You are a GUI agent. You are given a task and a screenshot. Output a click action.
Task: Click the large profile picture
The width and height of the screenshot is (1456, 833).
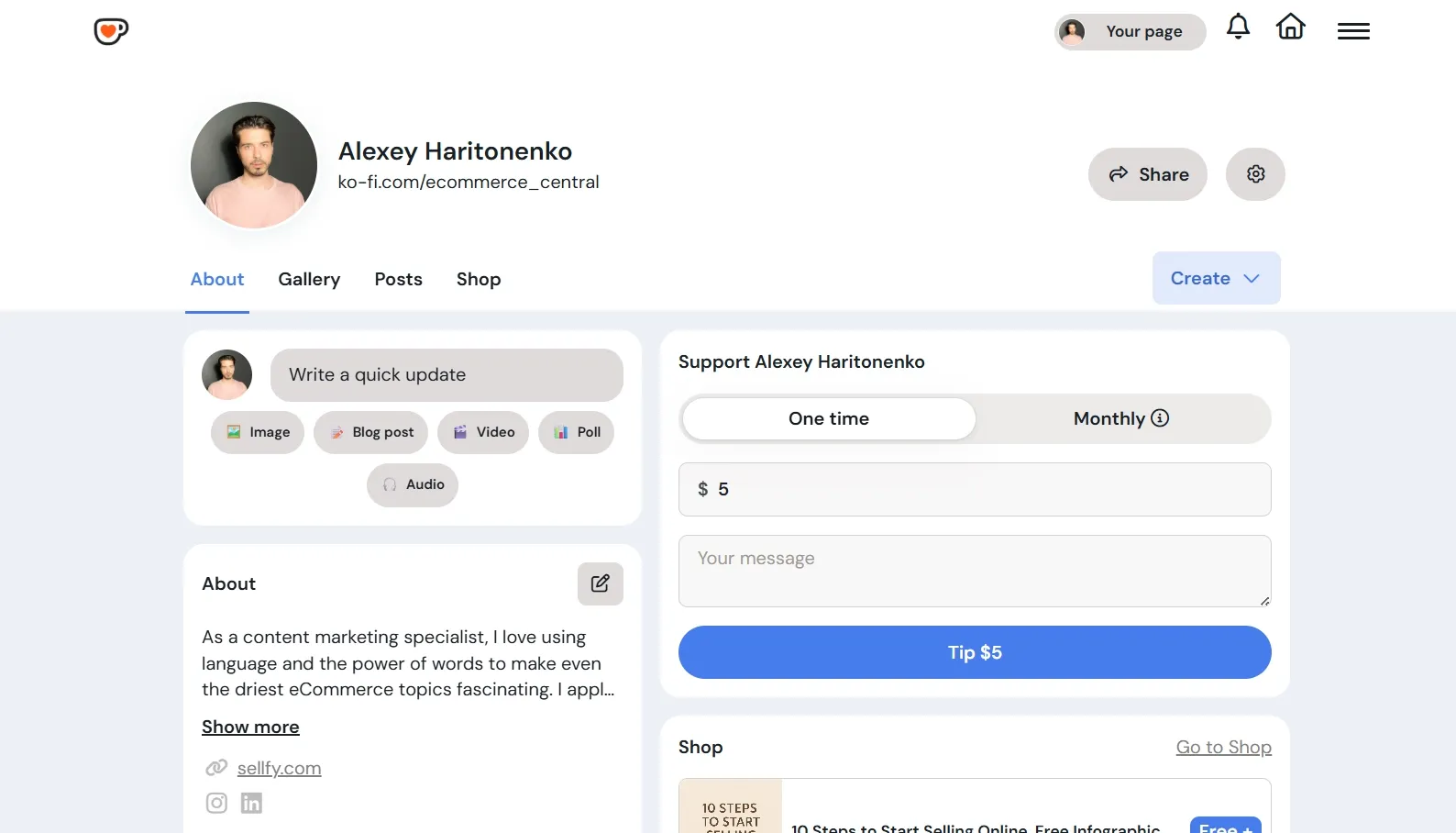tap(254, 165)
